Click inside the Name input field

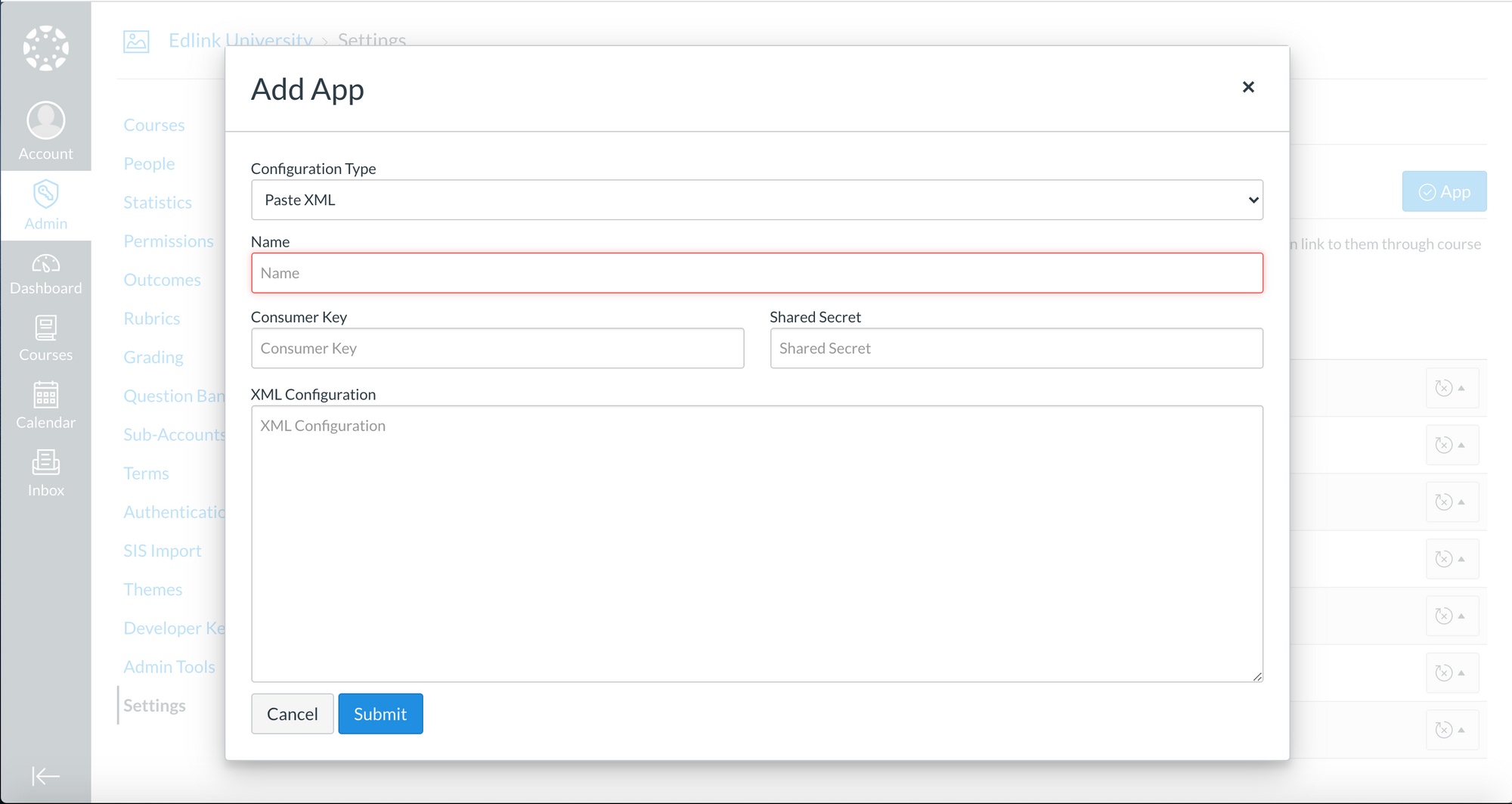click(757, 272)
